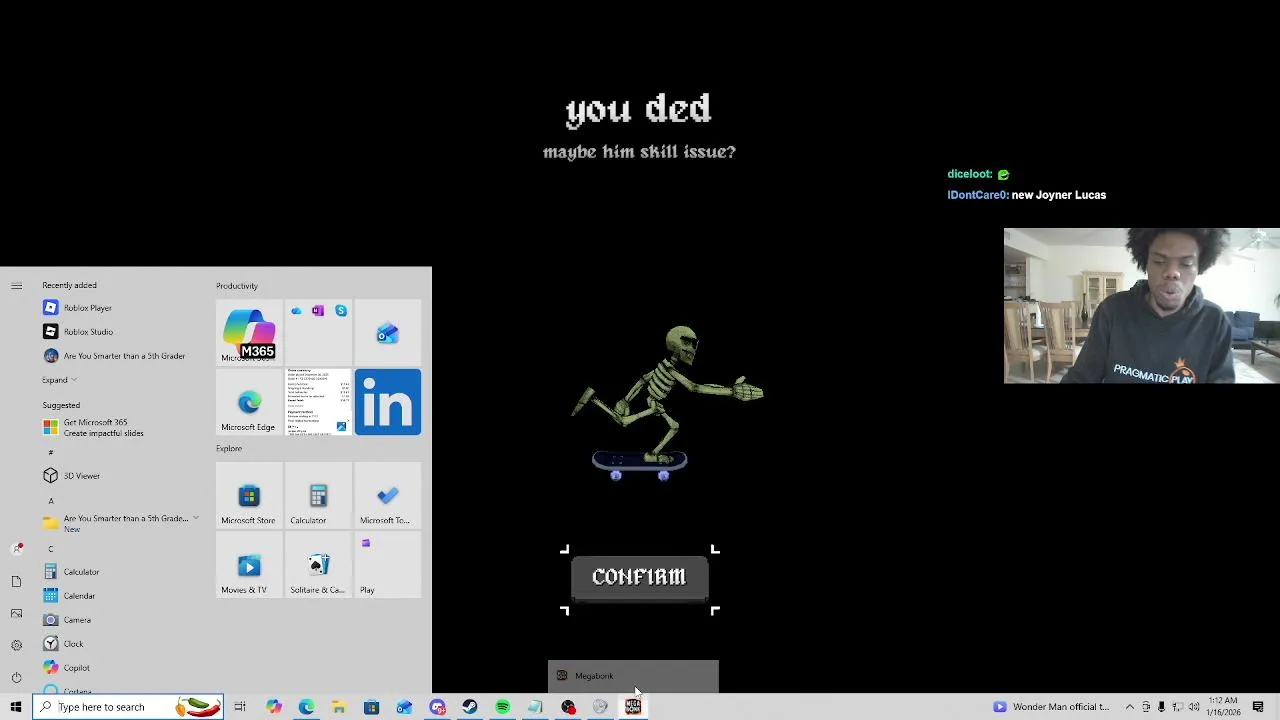Open the Calculator tile under Explore

(x=318, y=495)
